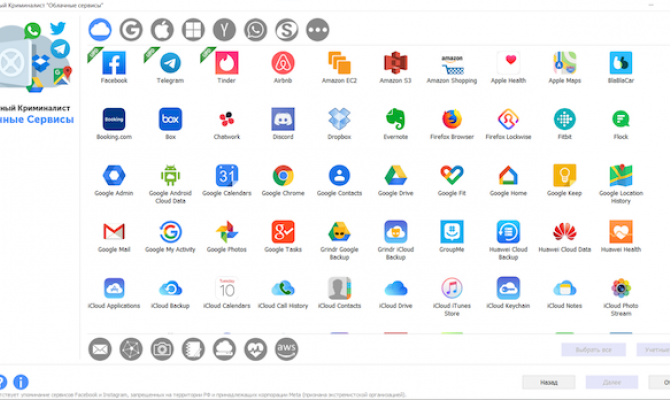
Task: Filter by all cloud services category
Action: click(100, 30)
